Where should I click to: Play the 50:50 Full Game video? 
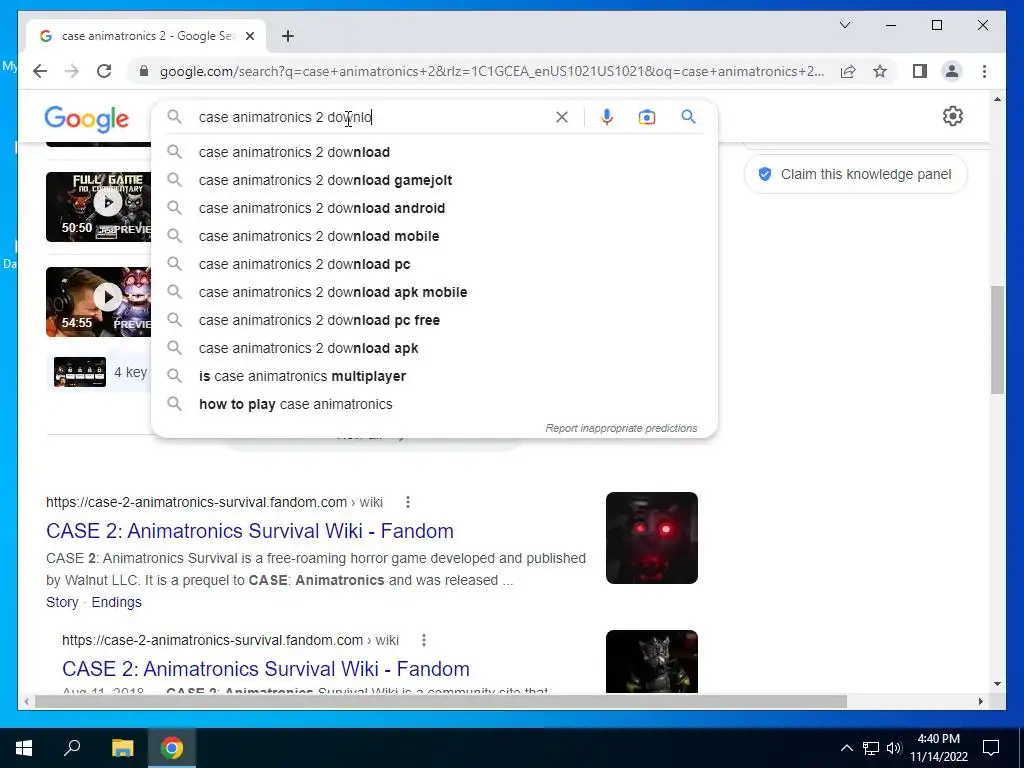99,206
